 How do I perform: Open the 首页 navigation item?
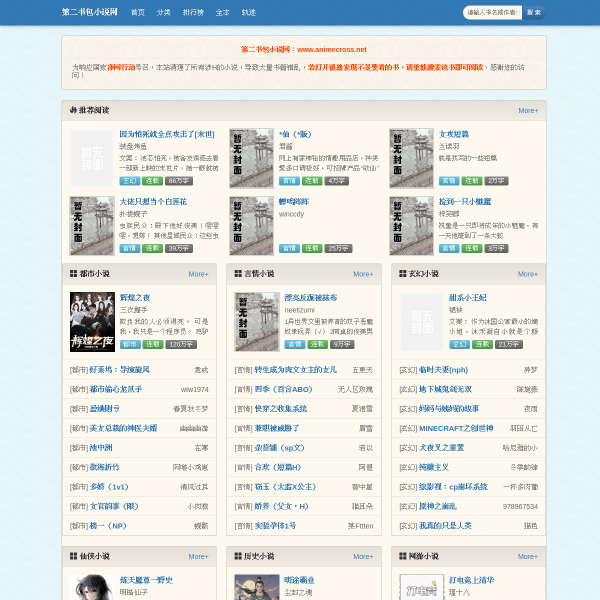(138, 12)
